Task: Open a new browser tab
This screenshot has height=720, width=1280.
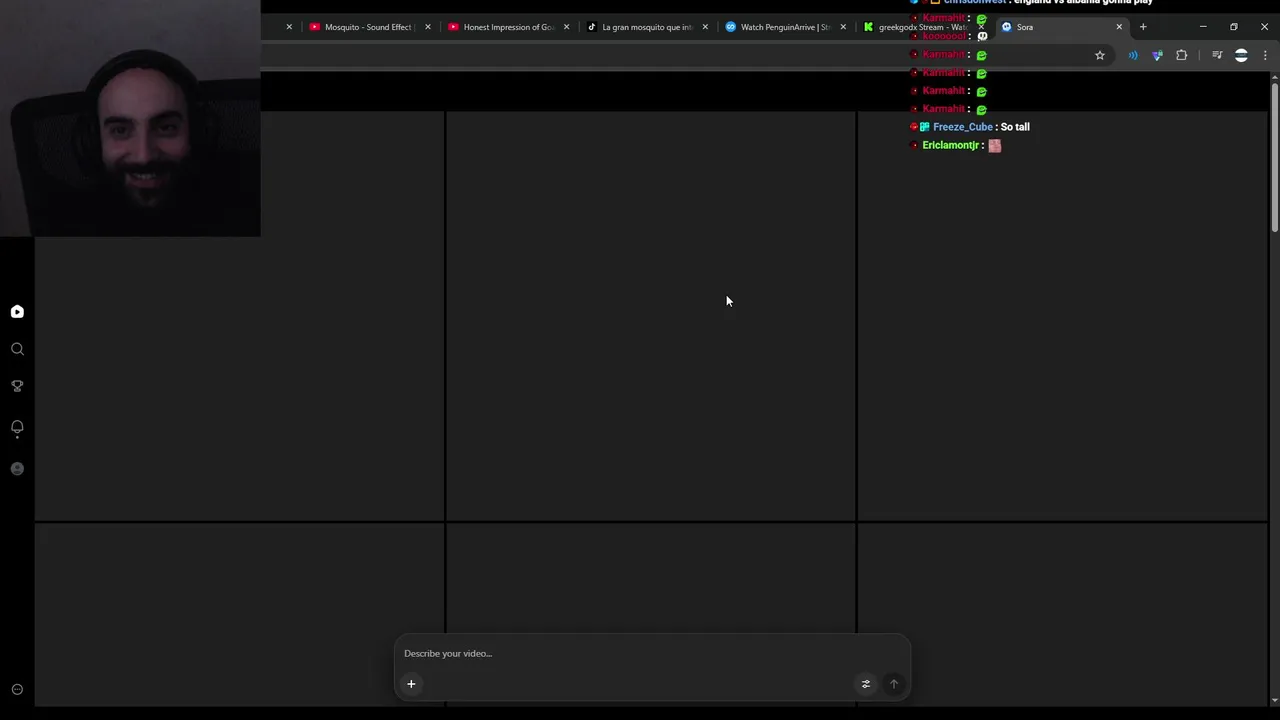Action: (1143, 27)
